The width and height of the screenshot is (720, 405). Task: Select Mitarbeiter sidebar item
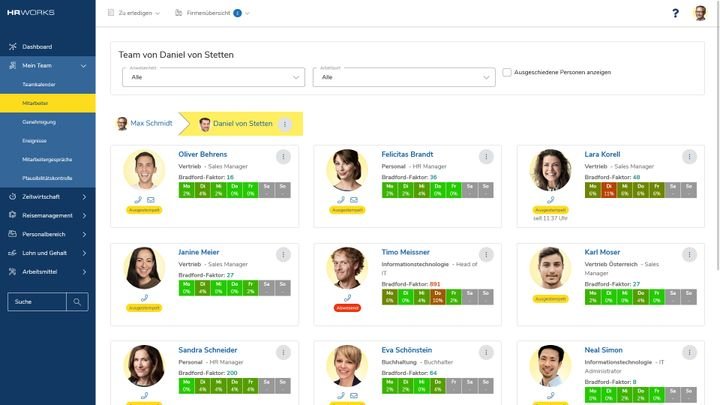tap(48, 103)
